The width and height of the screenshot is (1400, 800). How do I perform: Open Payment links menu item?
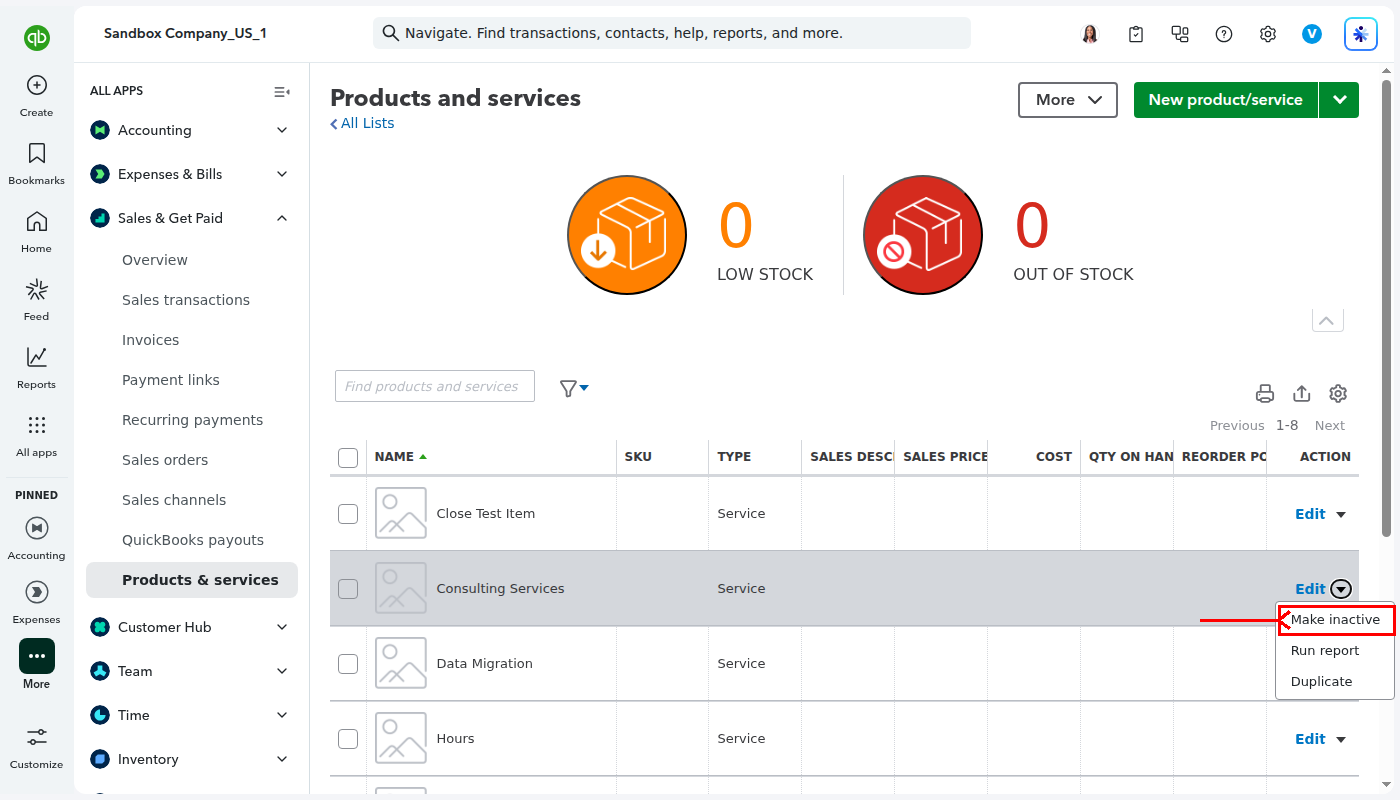tap(171, 380)
